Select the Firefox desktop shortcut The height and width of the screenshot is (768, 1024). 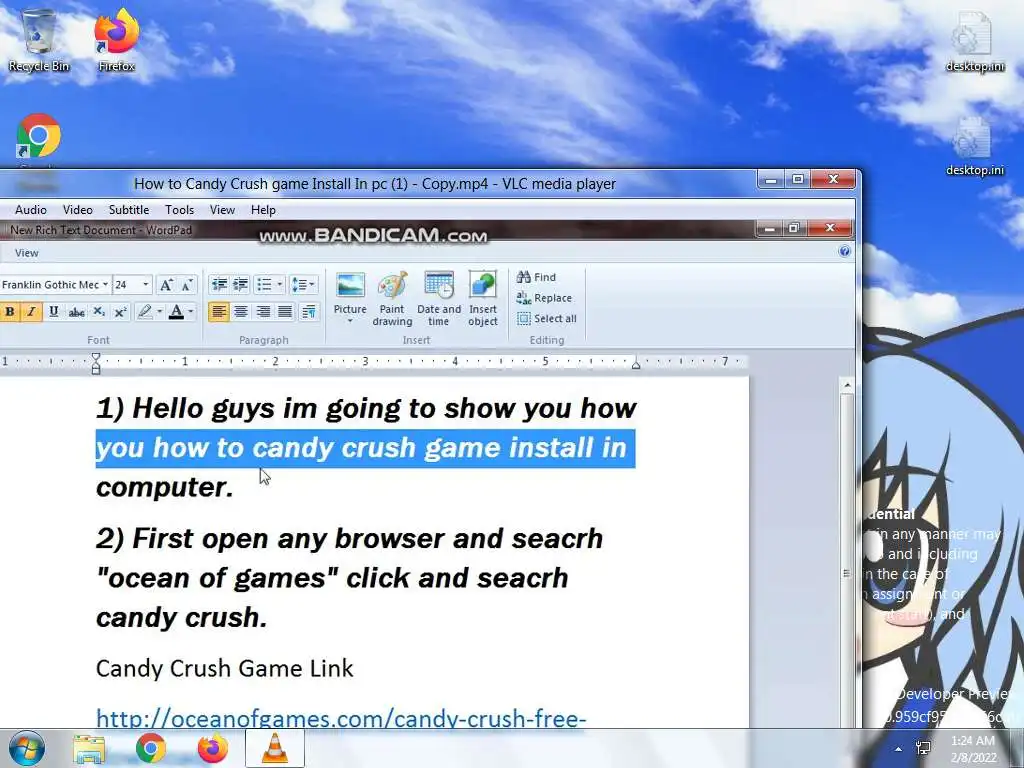[116, 40]
